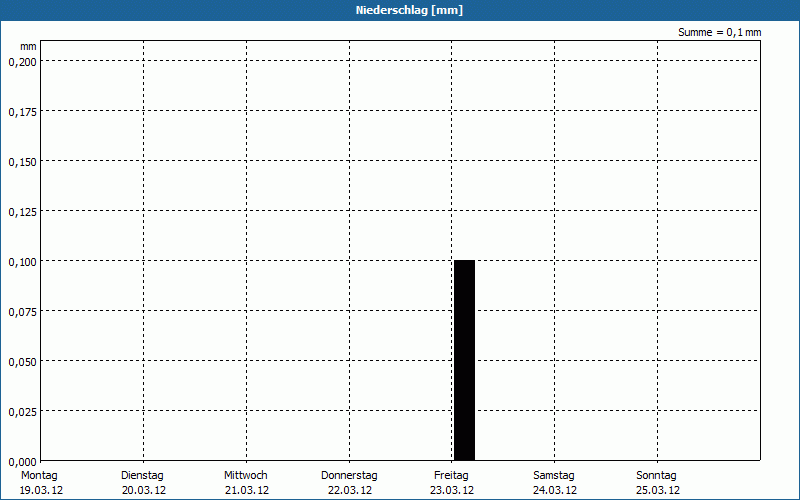Select the 0,050 axis value
Image resolution: width=800 pixels, height=500 pixels.
[x=22, y=362]
